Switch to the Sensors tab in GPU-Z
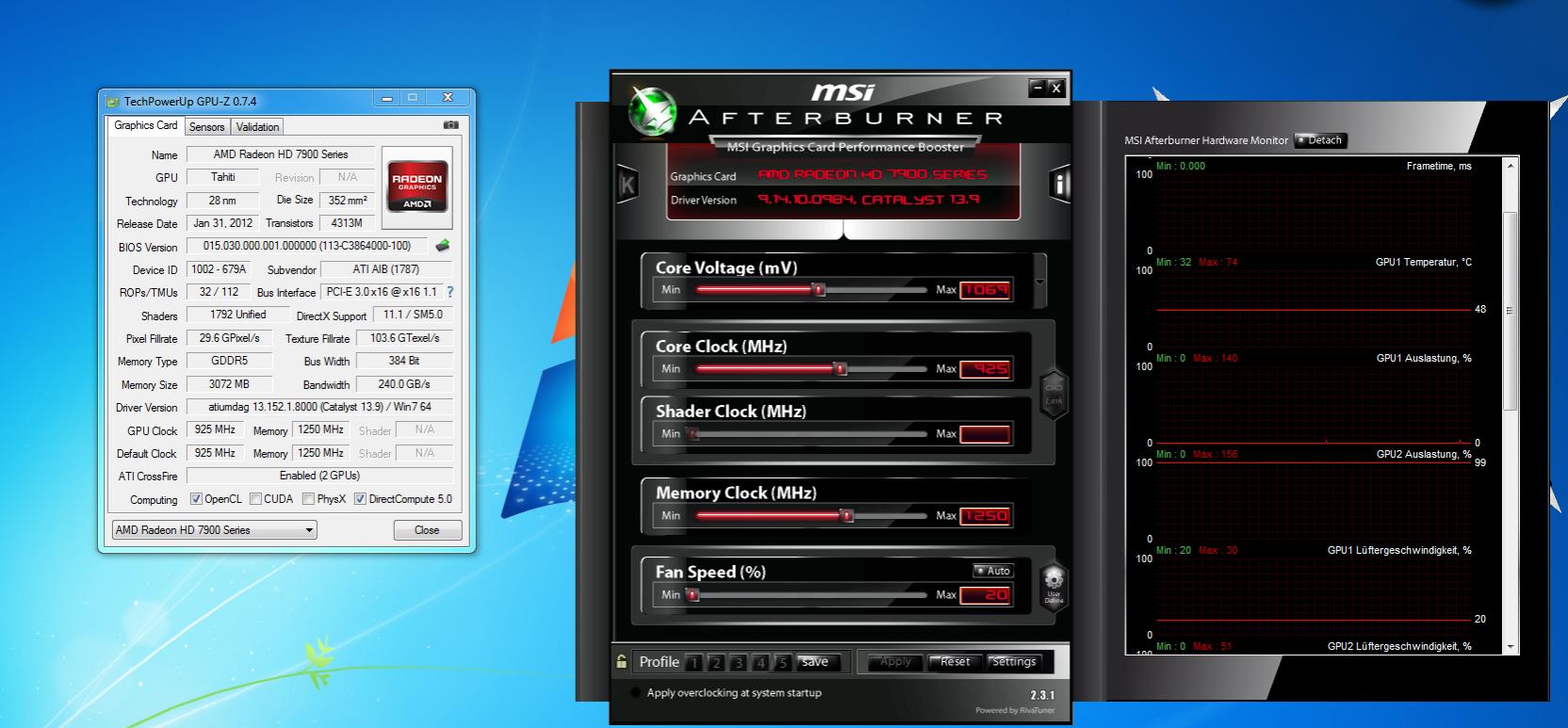 click(x=206, y=127)
